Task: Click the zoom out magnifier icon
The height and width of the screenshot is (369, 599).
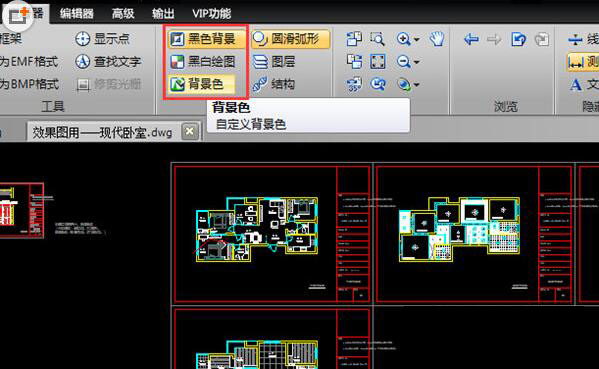Action: (403, 62)
